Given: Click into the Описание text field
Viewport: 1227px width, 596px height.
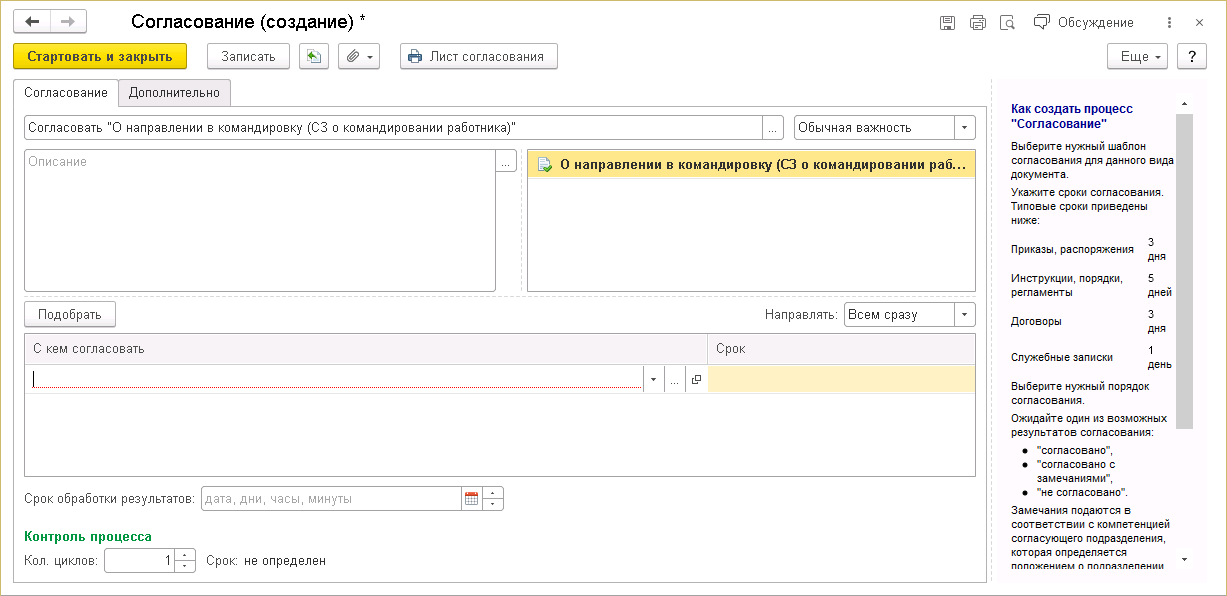Looking at the screenshot, I should [260, 220].
